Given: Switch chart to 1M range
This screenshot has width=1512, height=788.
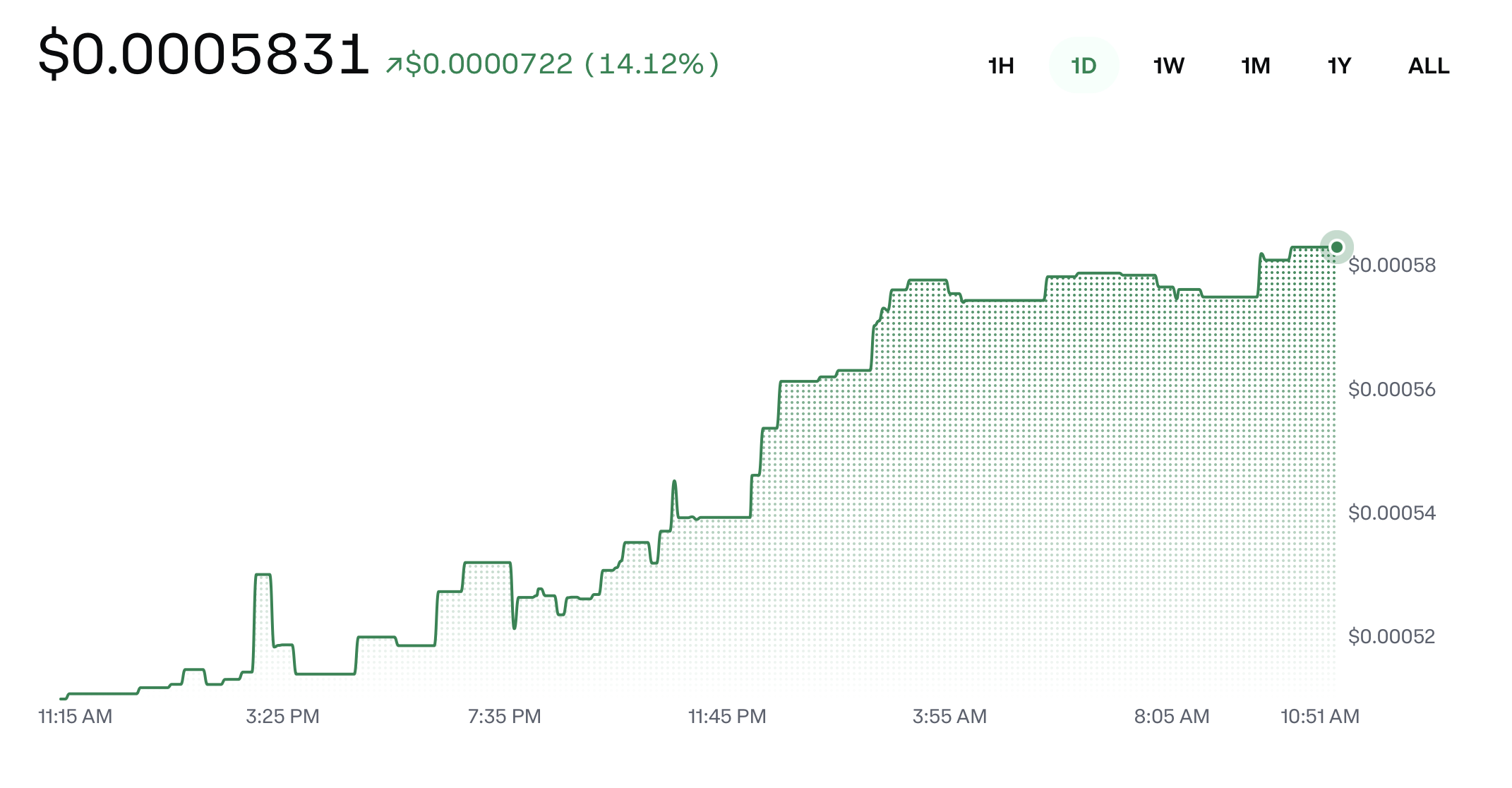Looking at the screenshot, I should pyautogui.click(x=1255, y=66).
